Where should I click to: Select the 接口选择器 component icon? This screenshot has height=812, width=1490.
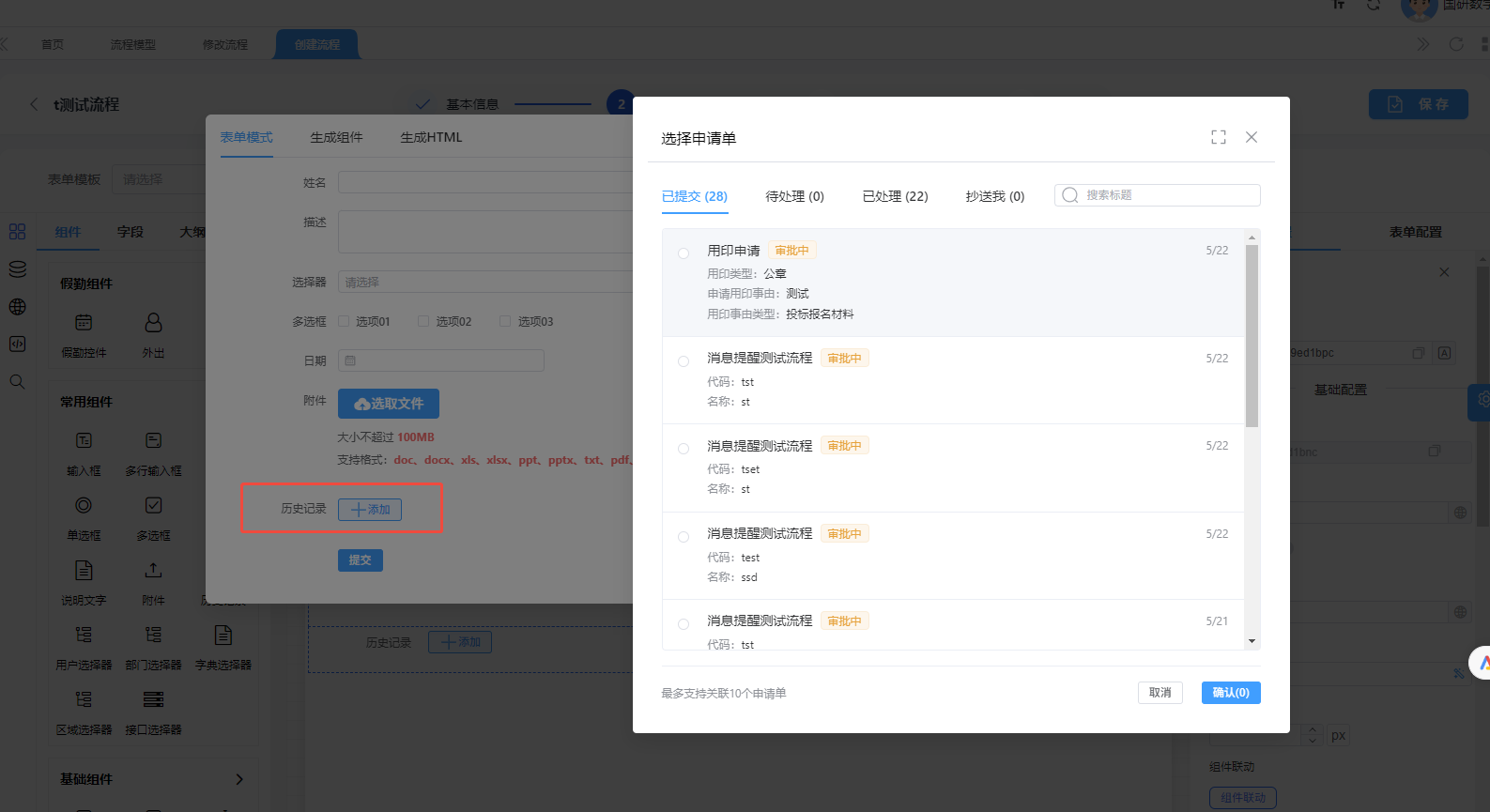[153, 699]
